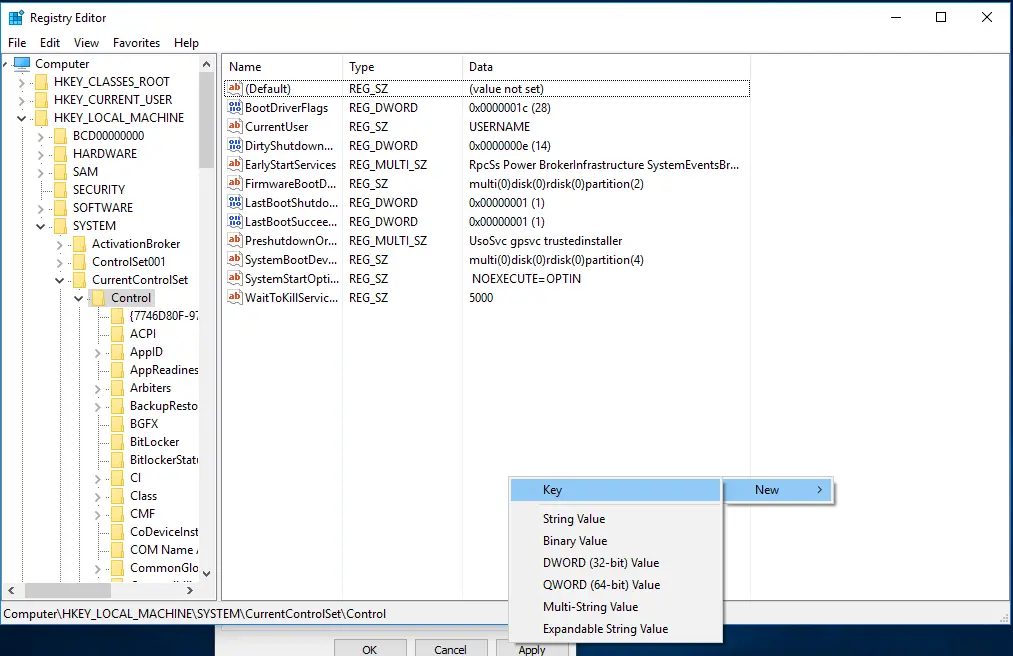Select the ActivationBroker key in tree
This screenshot has width=1013, height=656.
point(136,244)
